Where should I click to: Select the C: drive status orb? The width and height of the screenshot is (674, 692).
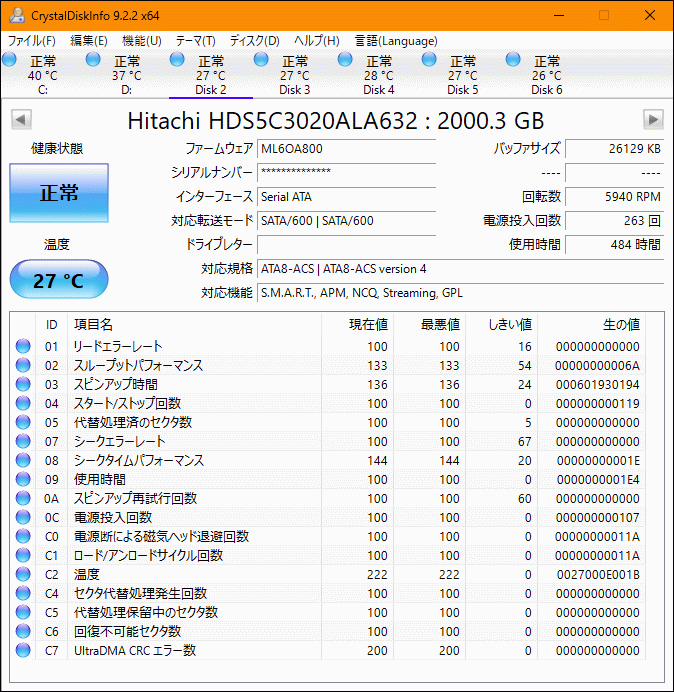coord(10,60)
